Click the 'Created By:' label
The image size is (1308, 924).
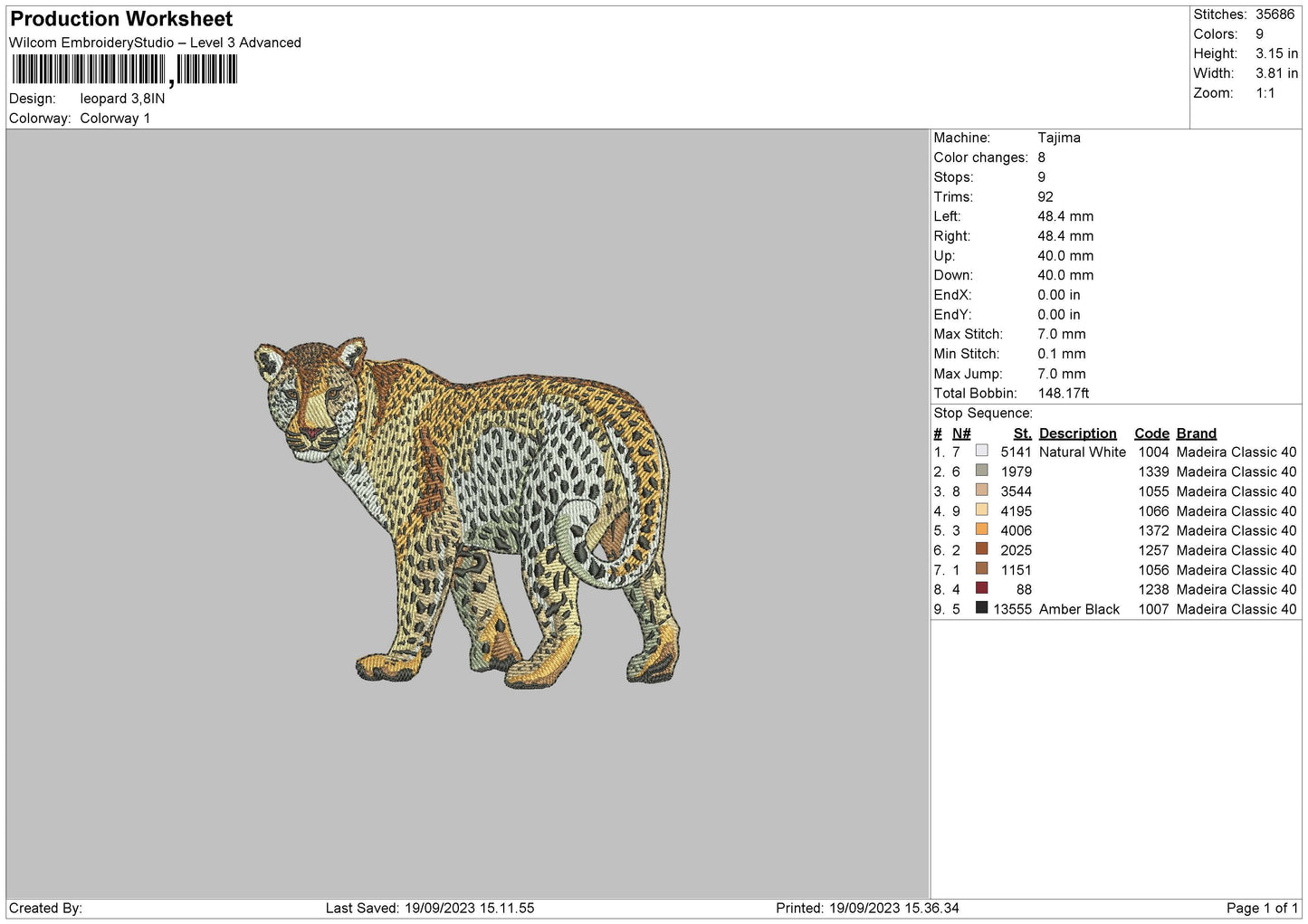tap(45, 908)
